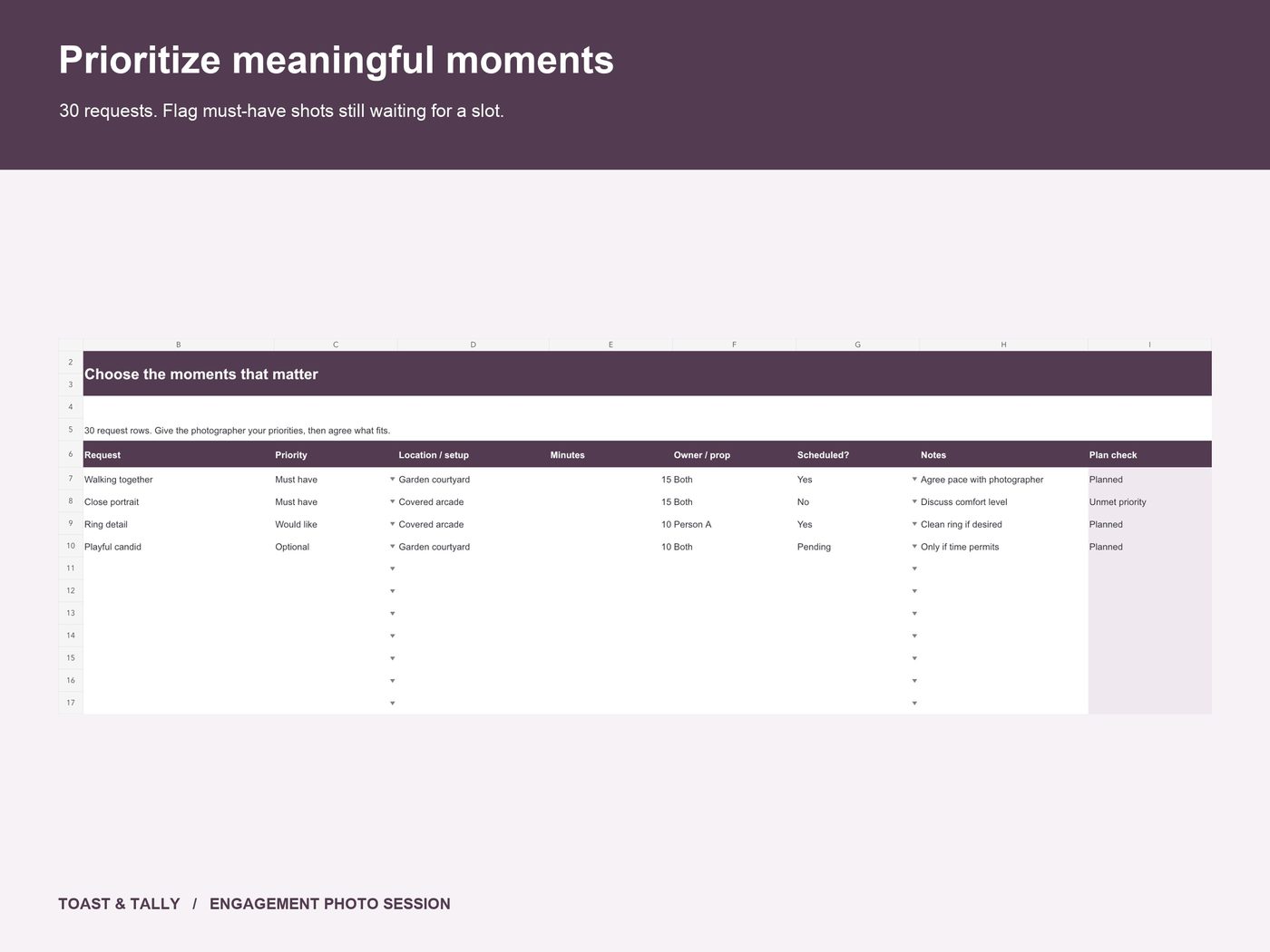Viewport: 1270px width, 952px height.
Task: Select row 13 by its row number
Action: tap(71, 613)
